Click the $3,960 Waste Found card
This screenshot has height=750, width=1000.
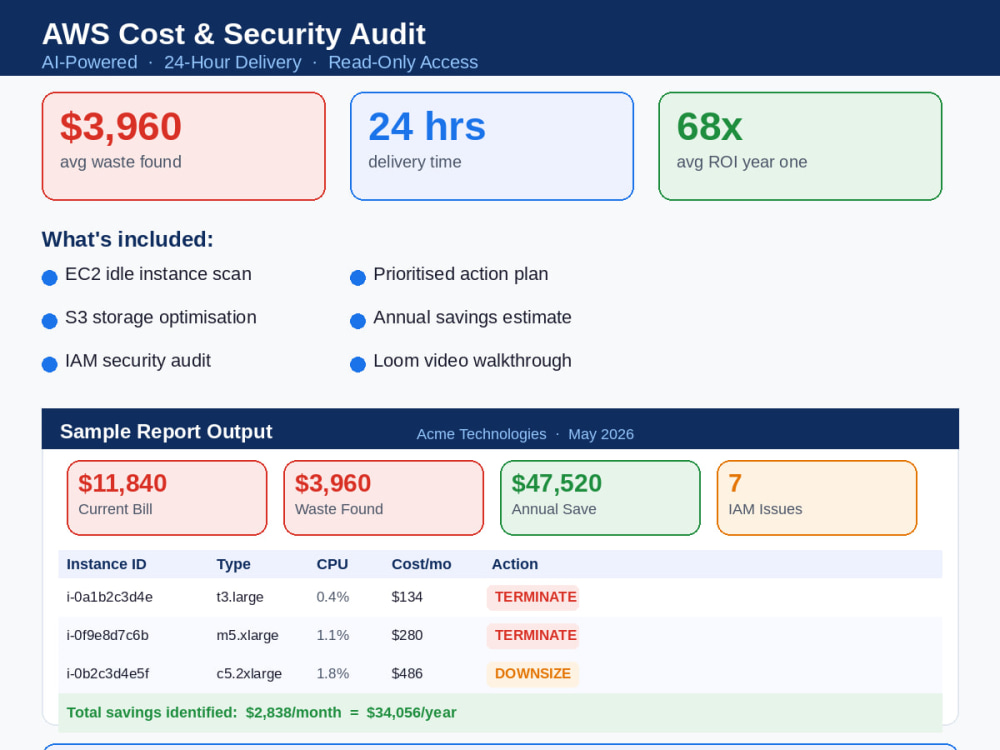click(383, 498)
